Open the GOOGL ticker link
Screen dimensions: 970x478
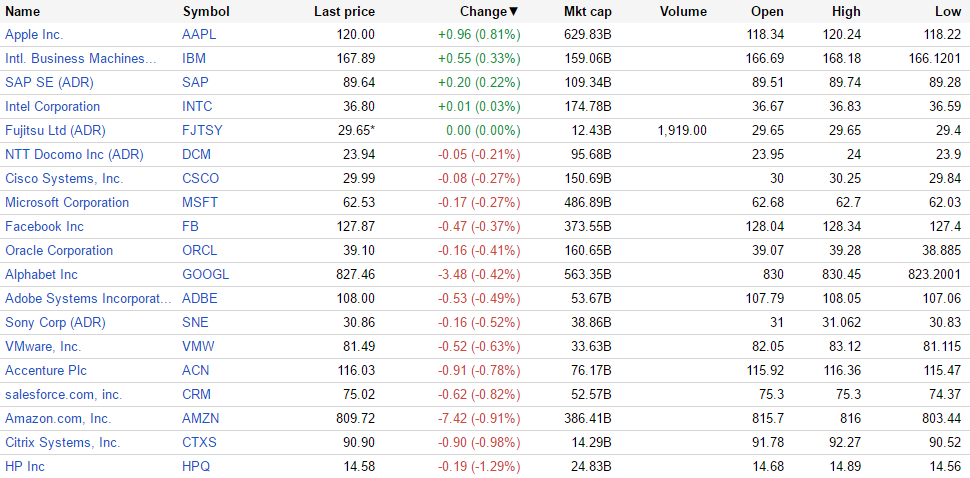click(x=205, y=274)
